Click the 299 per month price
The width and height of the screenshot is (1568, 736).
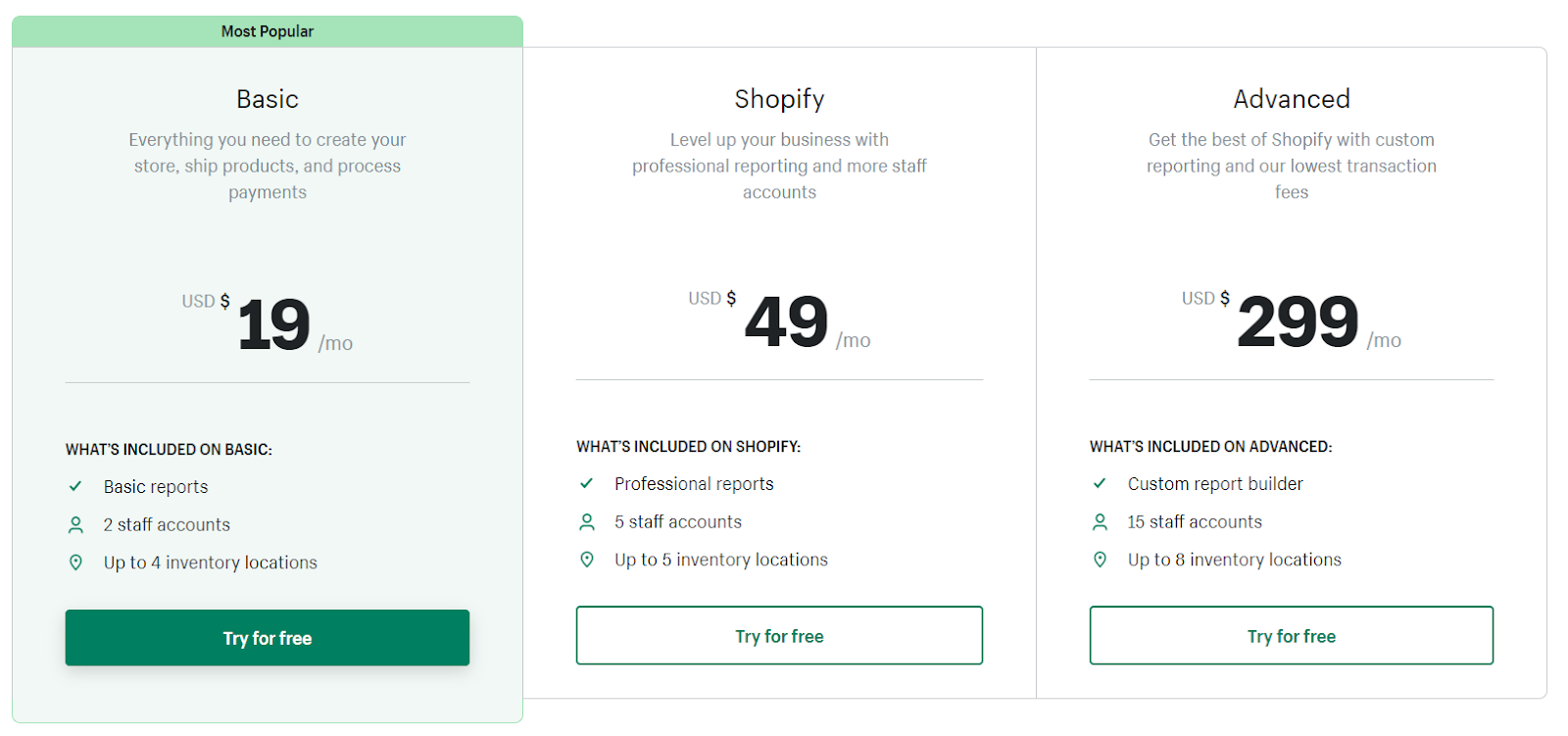coord(1292,321)
